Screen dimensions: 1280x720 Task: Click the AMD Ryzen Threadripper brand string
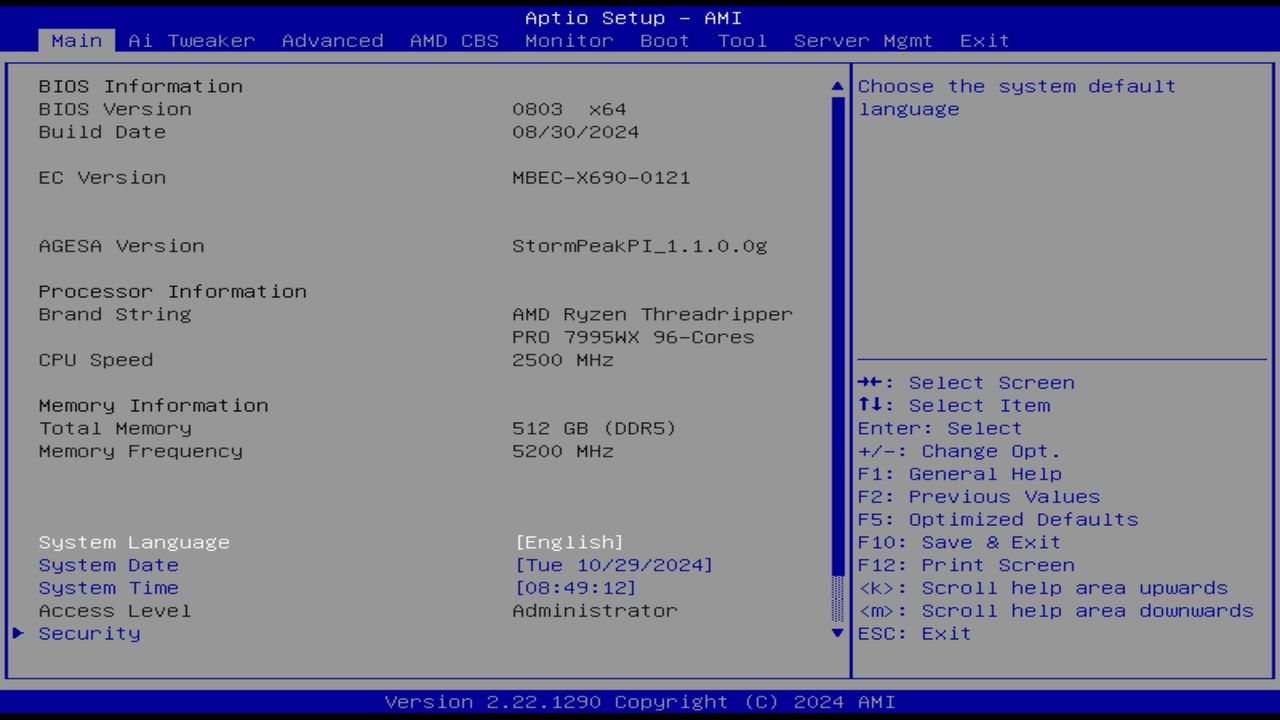coord(652,326)
